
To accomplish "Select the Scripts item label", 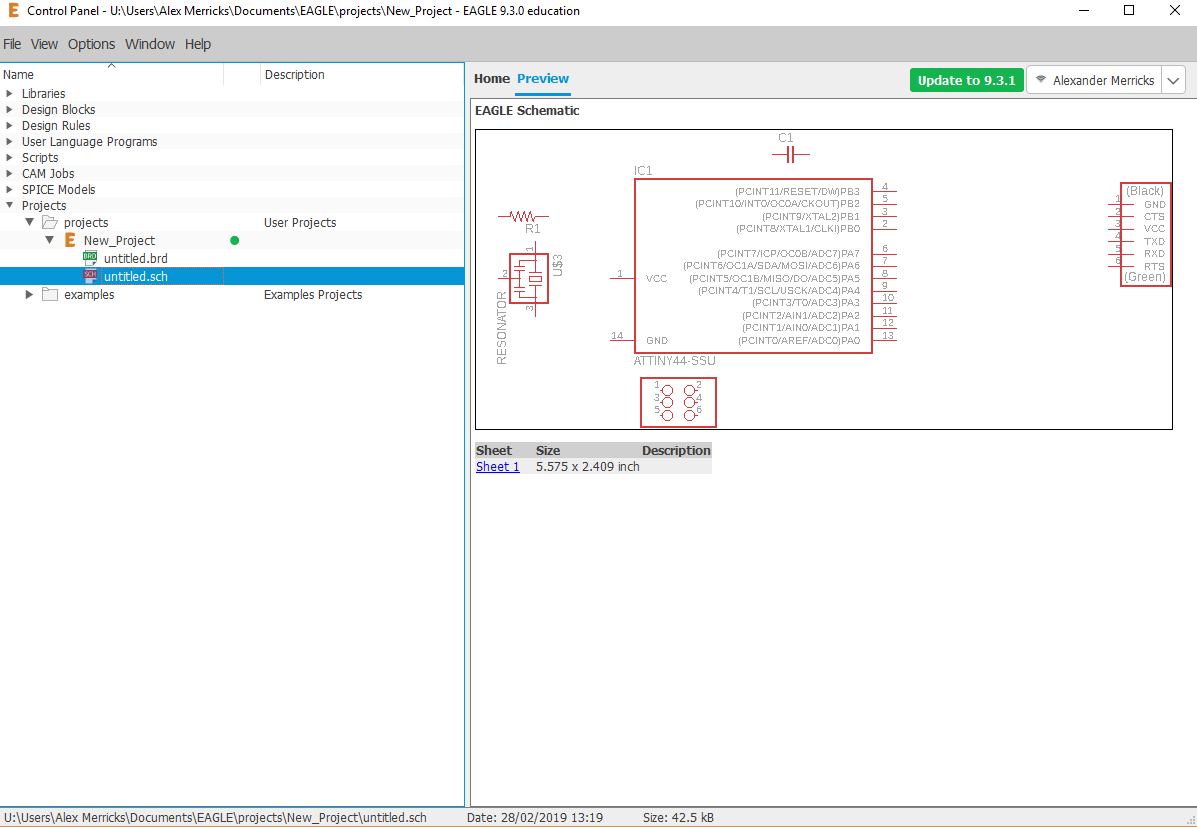I will tap(40, 158).
